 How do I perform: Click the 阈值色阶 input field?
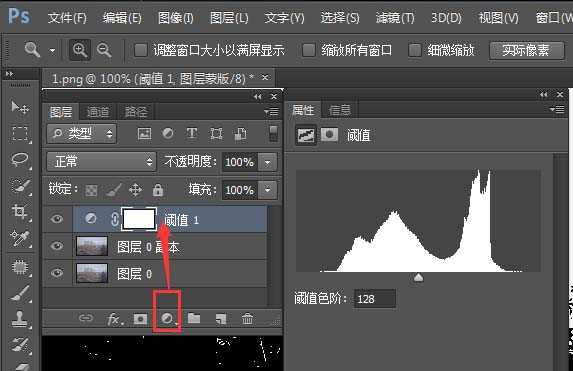[x=375, y=299]
